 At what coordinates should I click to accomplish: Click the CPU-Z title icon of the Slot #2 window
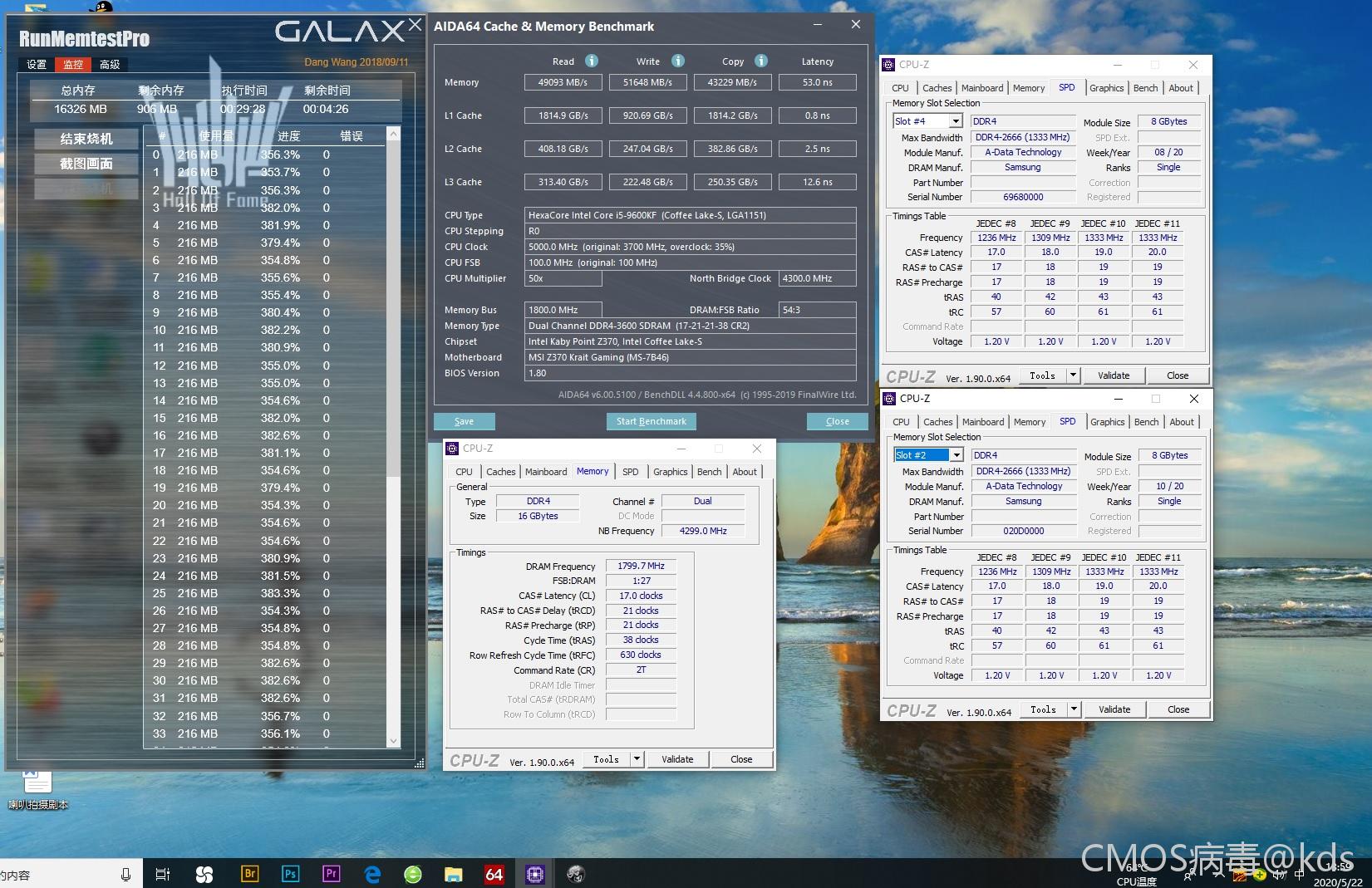tap(890, 399)
